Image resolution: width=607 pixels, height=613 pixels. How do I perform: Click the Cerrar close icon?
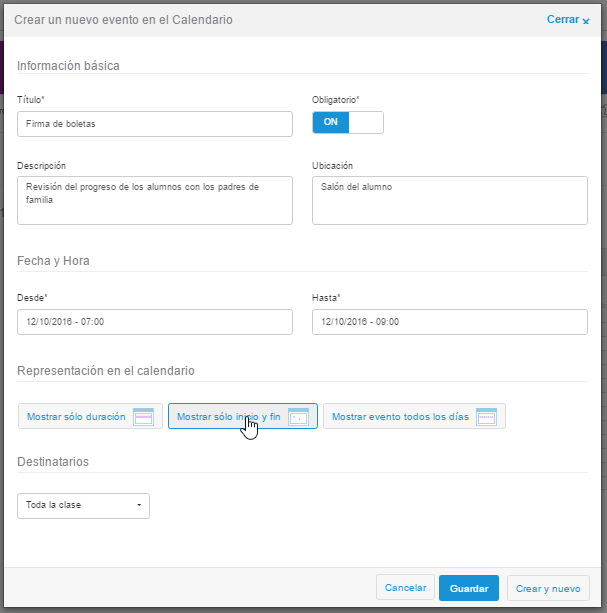(586, 20)
